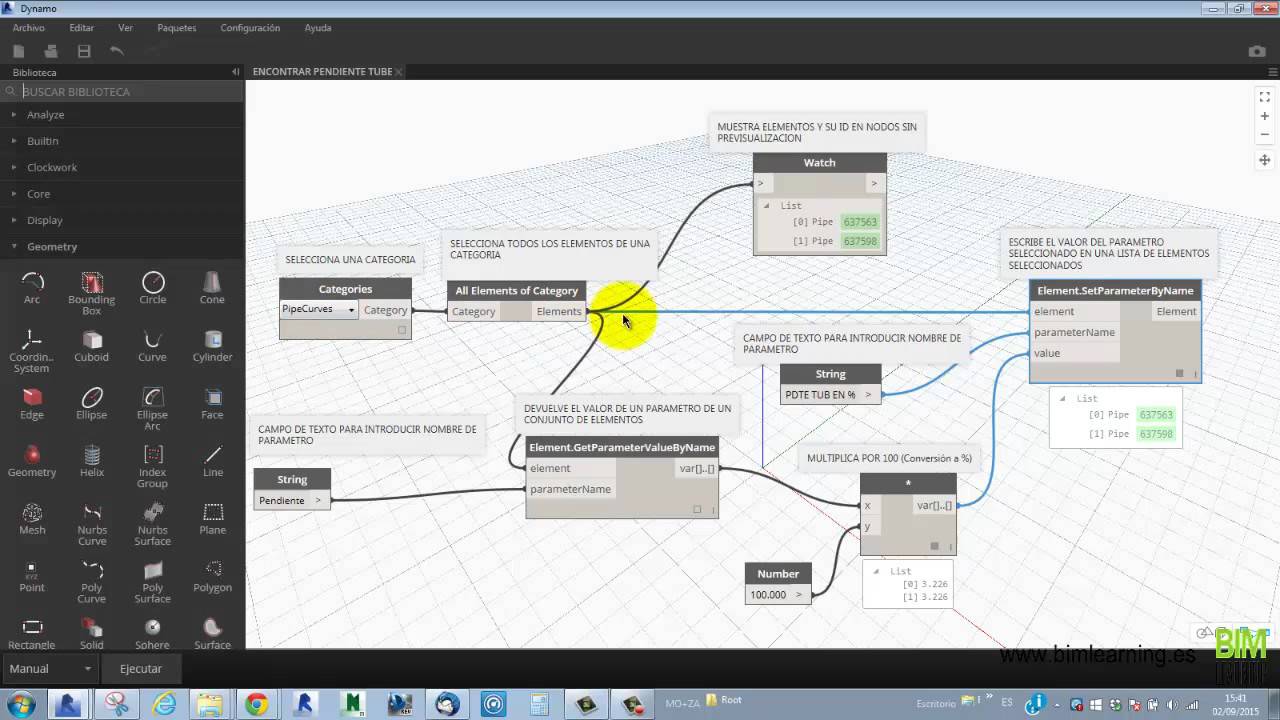Toggle preview checkbox on GetParameterValueByName node
The width and height of the screenshot is (1280, 720).
tap(697, 509)
